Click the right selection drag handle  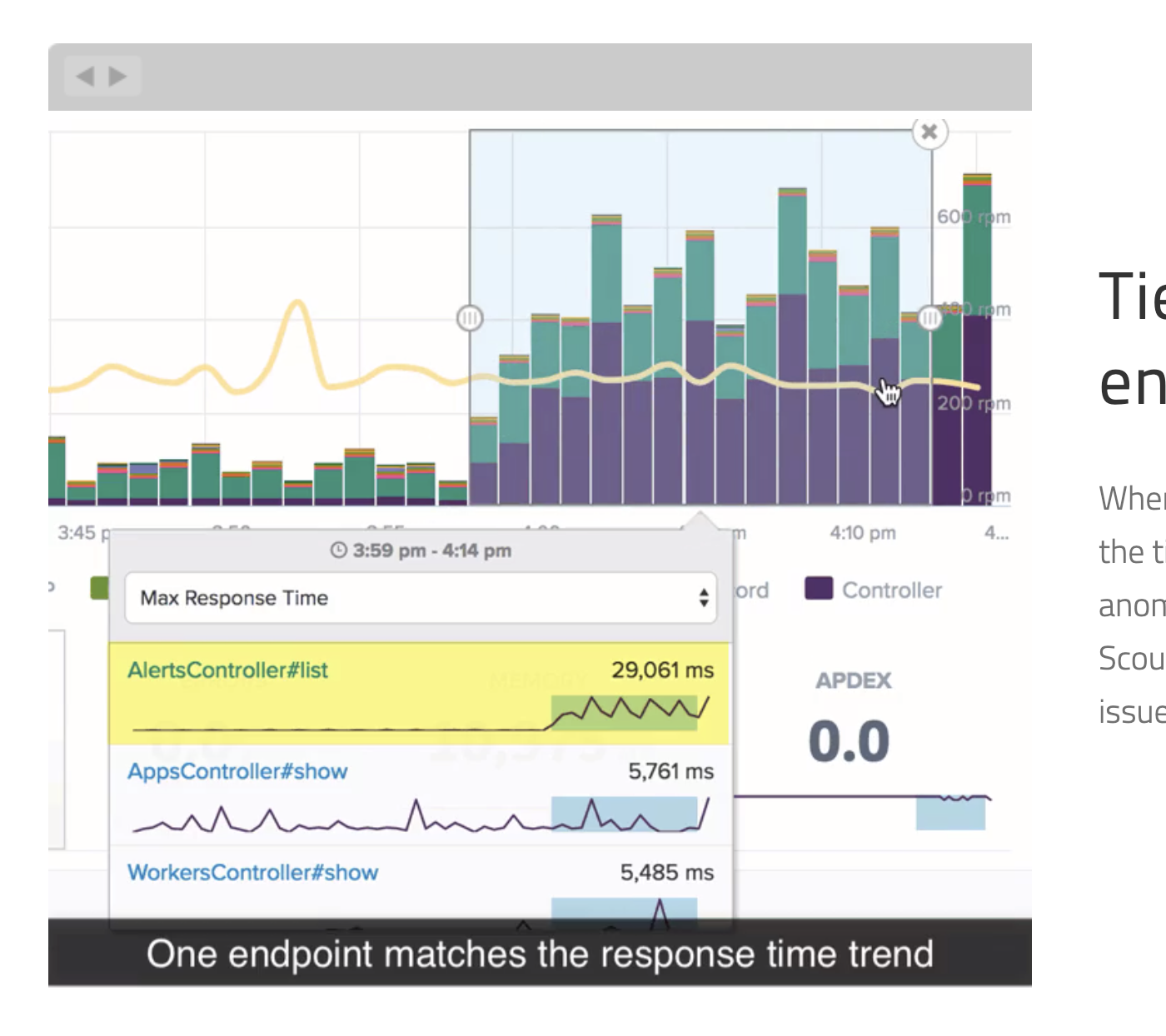(x=930, y=319)
